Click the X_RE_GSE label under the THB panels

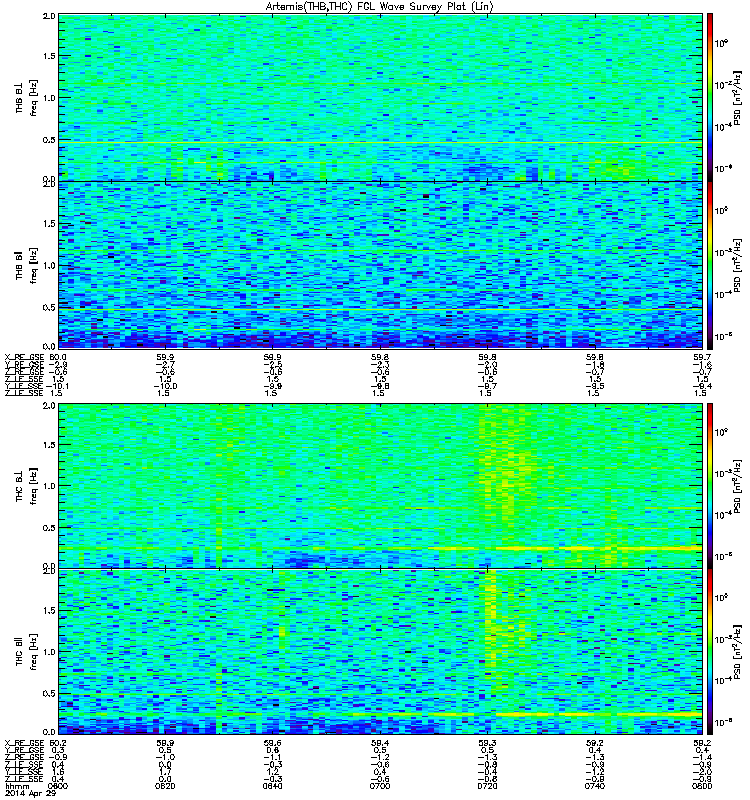pyautogui.click(x=24, y=357)
